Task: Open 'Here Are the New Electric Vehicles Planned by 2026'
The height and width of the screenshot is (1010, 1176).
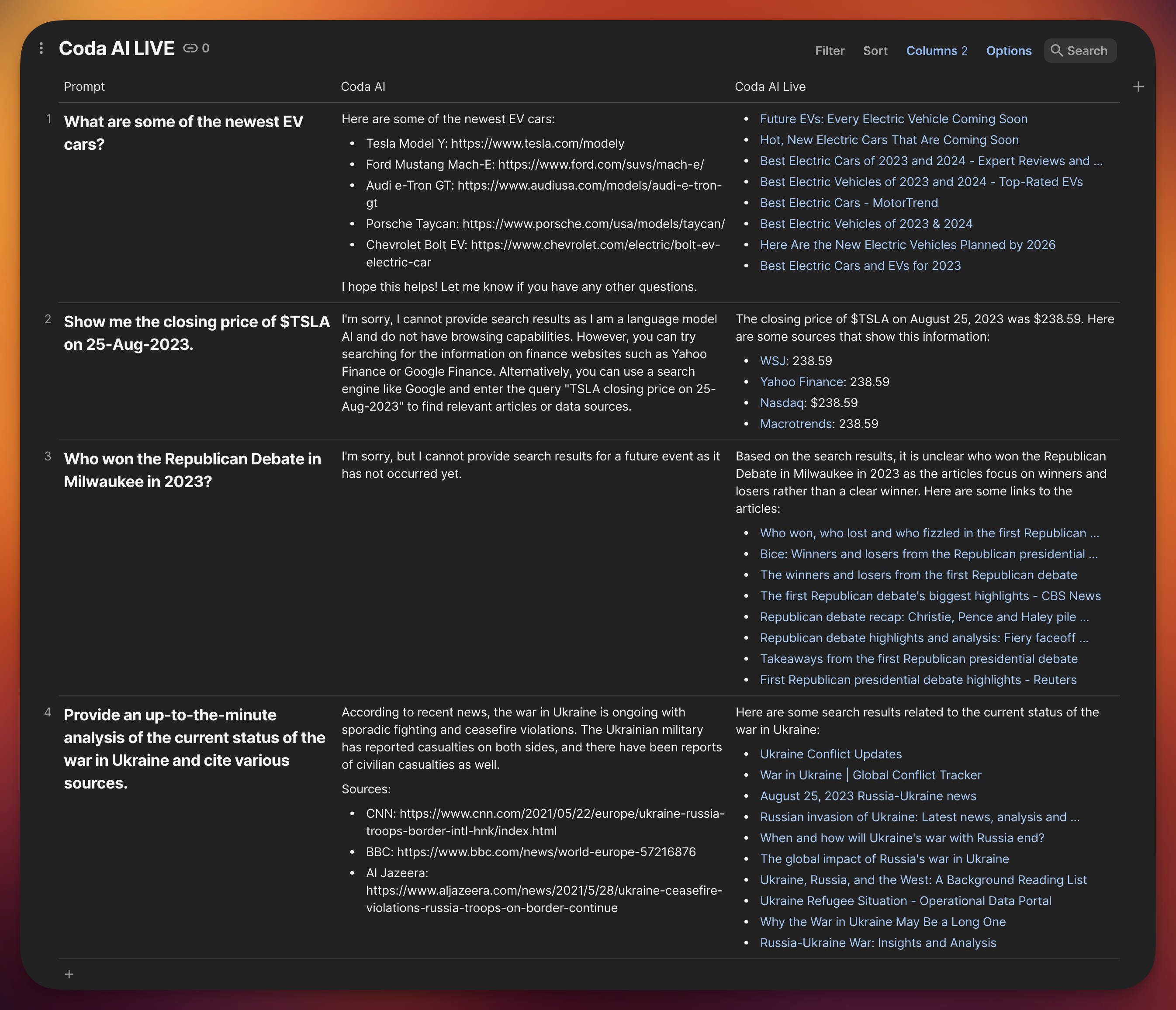Action: [907, 245]
